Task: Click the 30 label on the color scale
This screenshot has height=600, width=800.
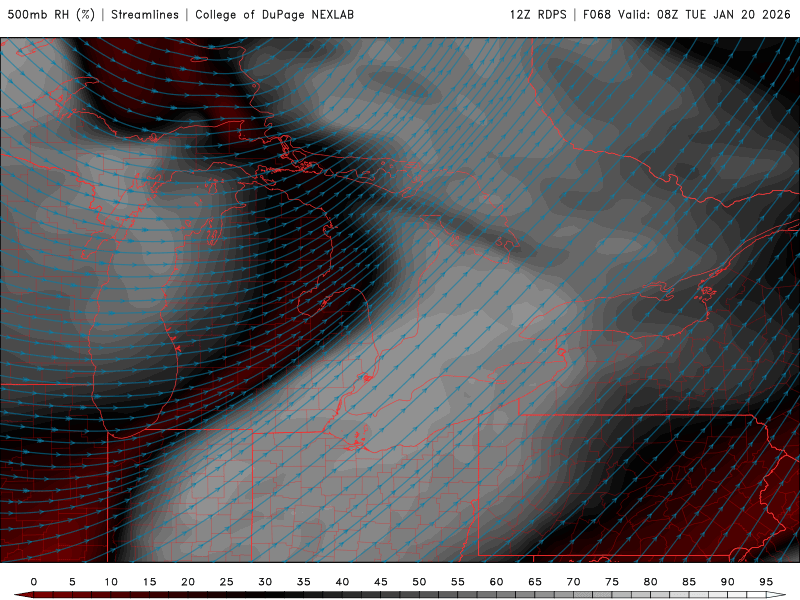Action: 265,582
